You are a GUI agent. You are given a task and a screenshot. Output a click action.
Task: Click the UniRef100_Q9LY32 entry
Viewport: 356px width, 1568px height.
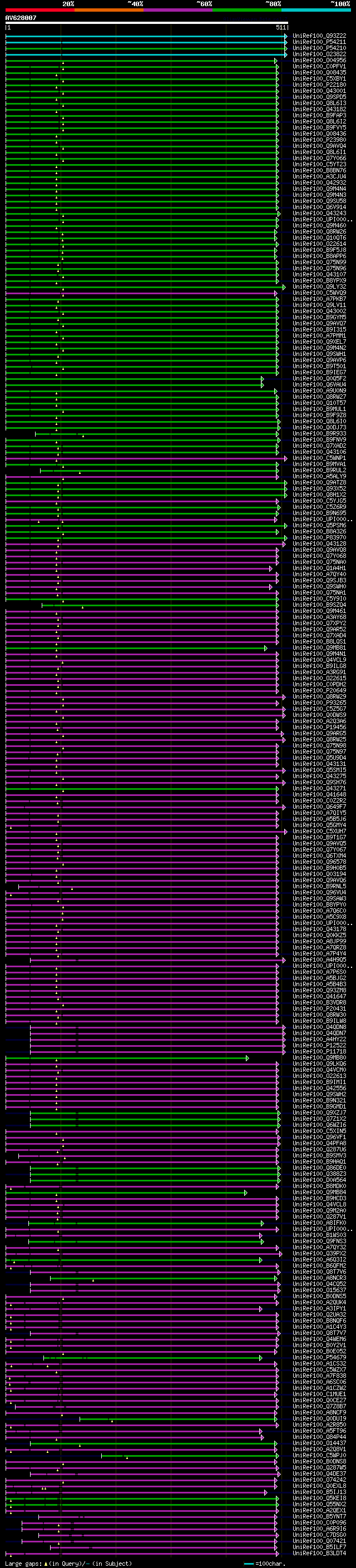tap(319, 286)
